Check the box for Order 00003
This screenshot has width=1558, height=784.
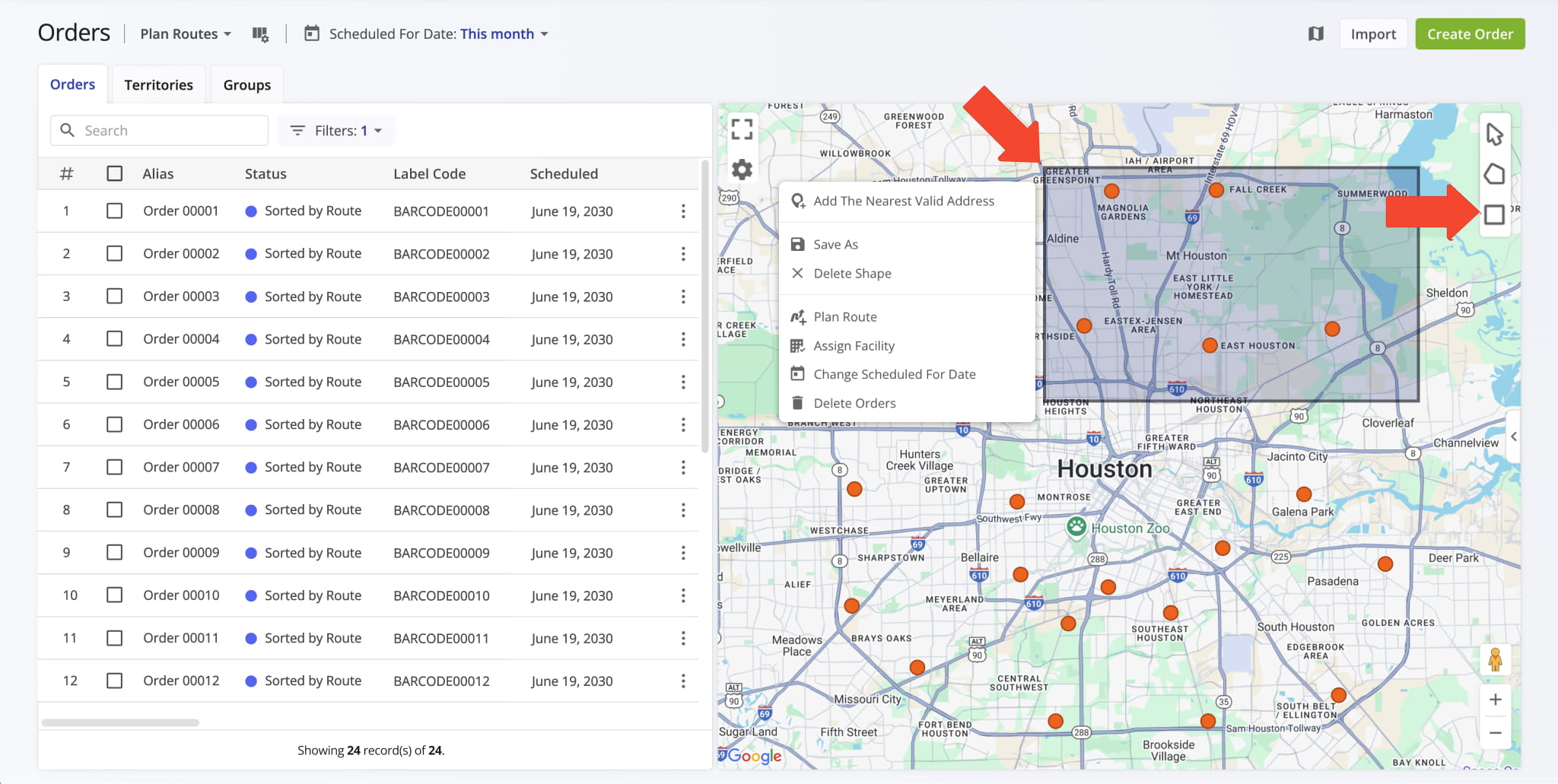click(x=115, y=296)
